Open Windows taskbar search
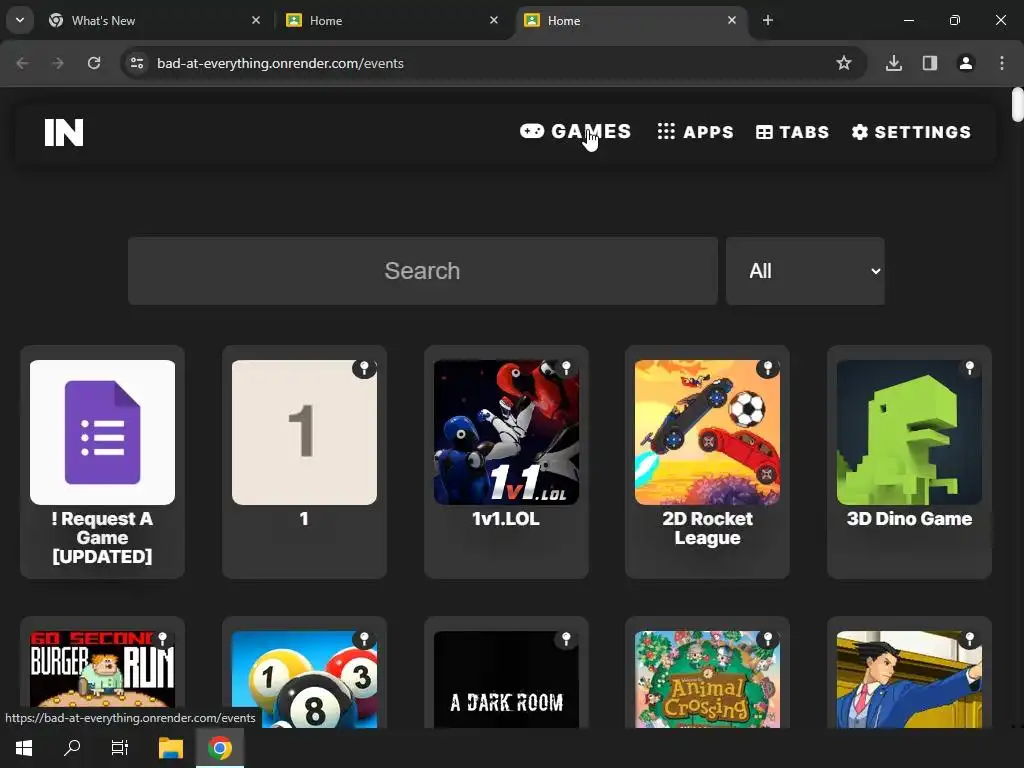The image size is (1024, 768). [72, 748]
